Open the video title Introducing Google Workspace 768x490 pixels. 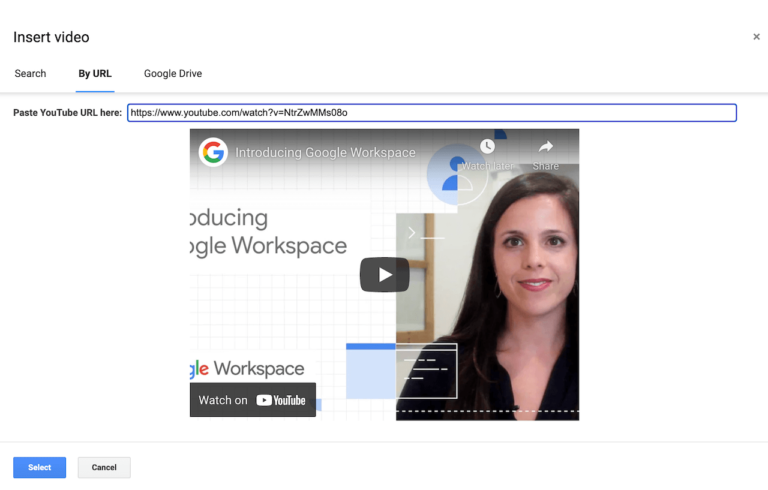pyautogui.click(x=325, y=152)
